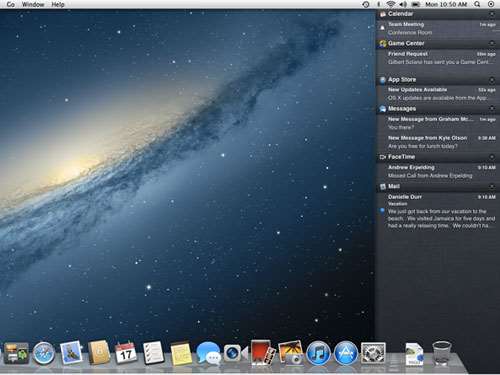Screen dimensions: 500x375
Task: Open the document stack in Dock
Action: click(x=414, y=354)
